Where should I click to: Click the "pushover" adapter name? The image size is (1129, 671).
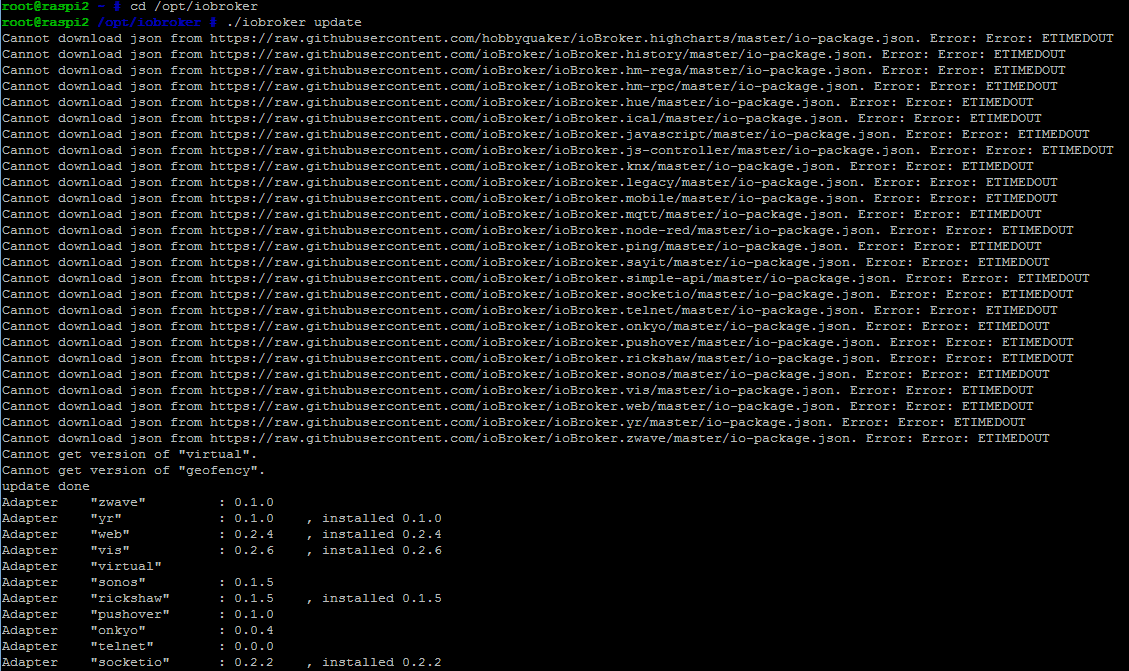[130, 614]
